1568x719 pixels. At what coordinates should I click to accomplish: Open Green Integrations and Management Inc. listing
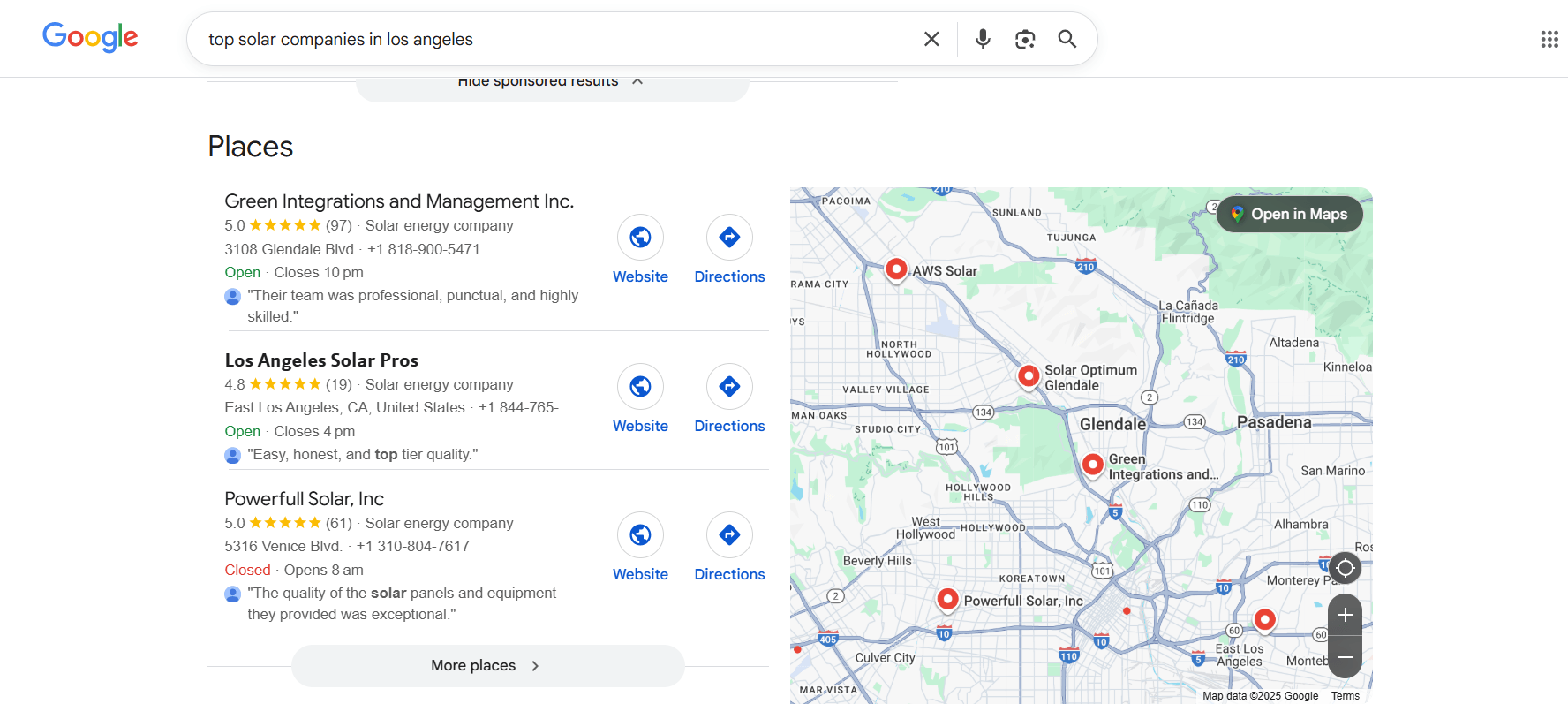[x=399, y=201]
